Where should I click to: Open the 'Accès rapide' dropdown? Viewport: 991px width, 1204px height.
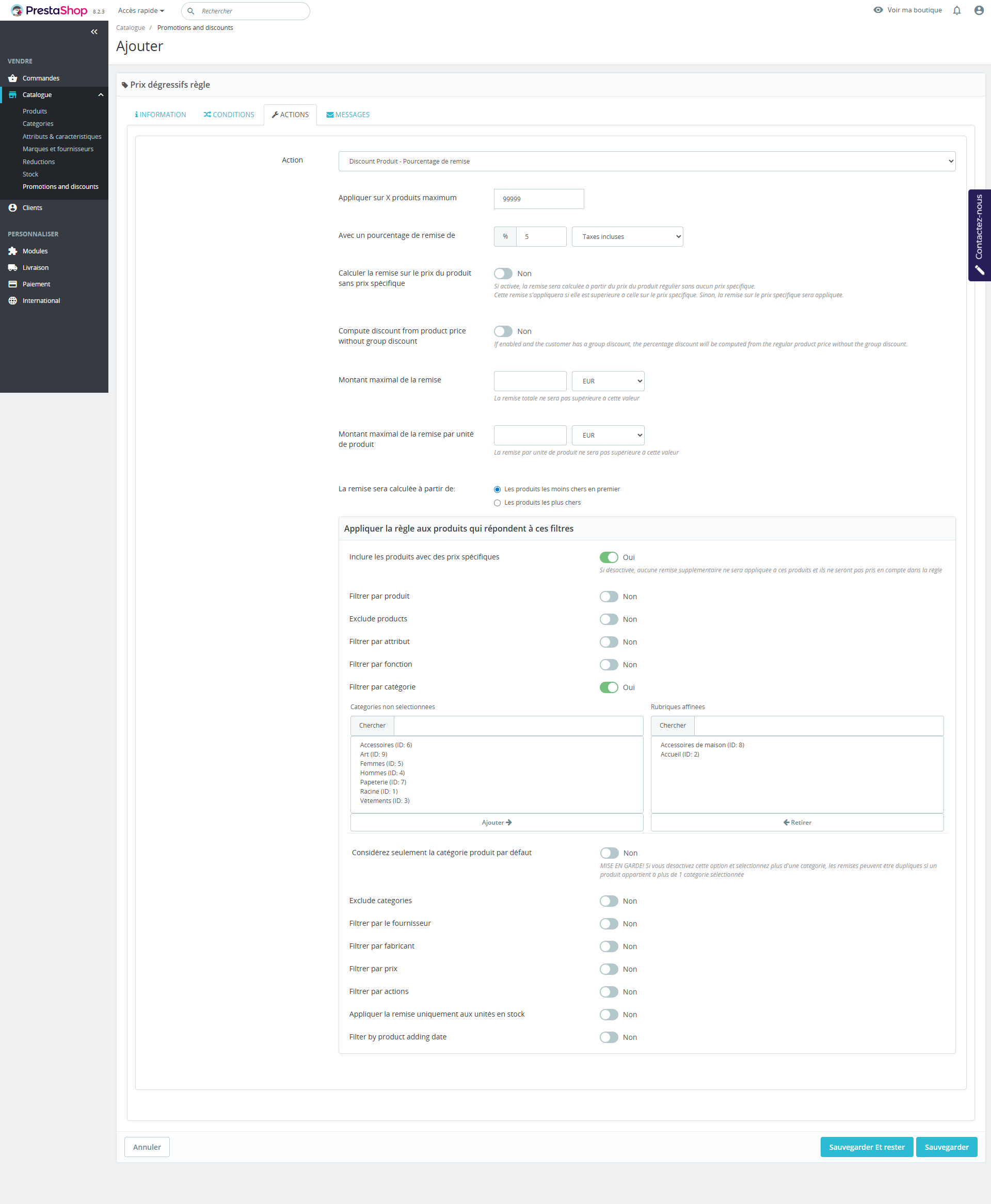141,10
